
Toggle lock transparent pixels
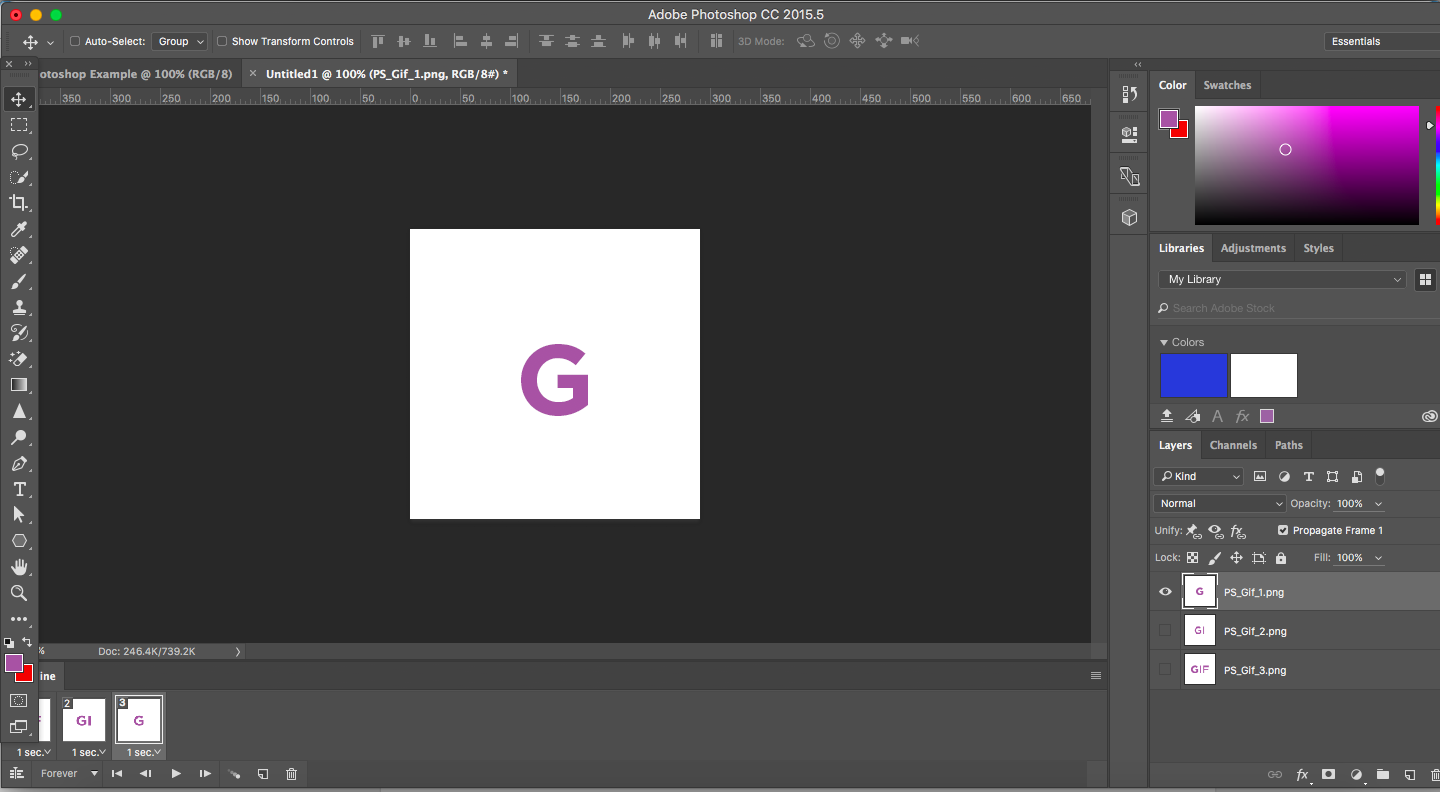coord(1192,558)
